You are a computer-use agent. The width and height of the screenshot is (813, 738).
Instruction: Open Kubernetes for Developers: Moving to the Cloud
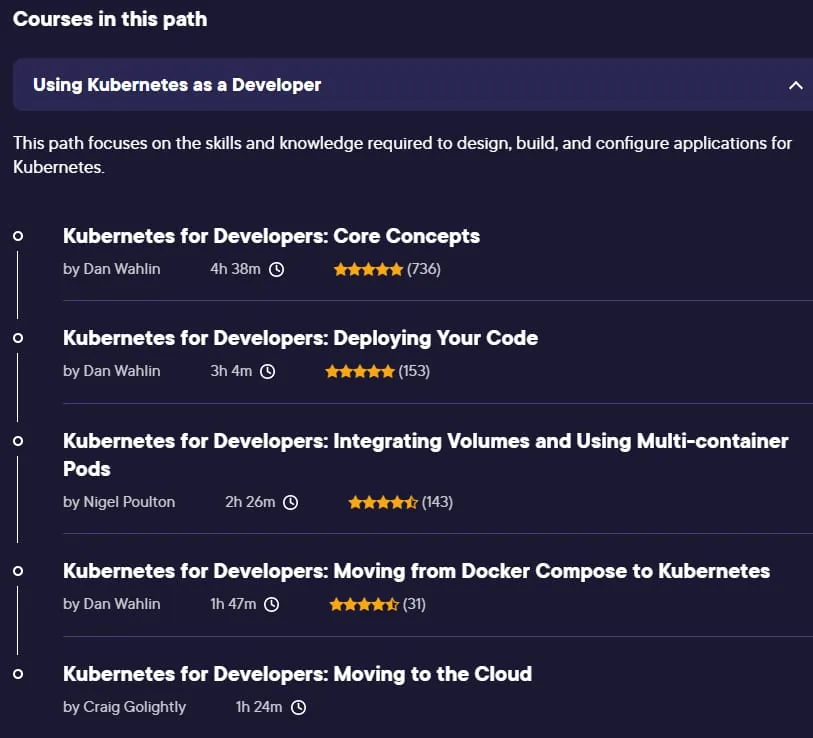click(x=297, y=674)
